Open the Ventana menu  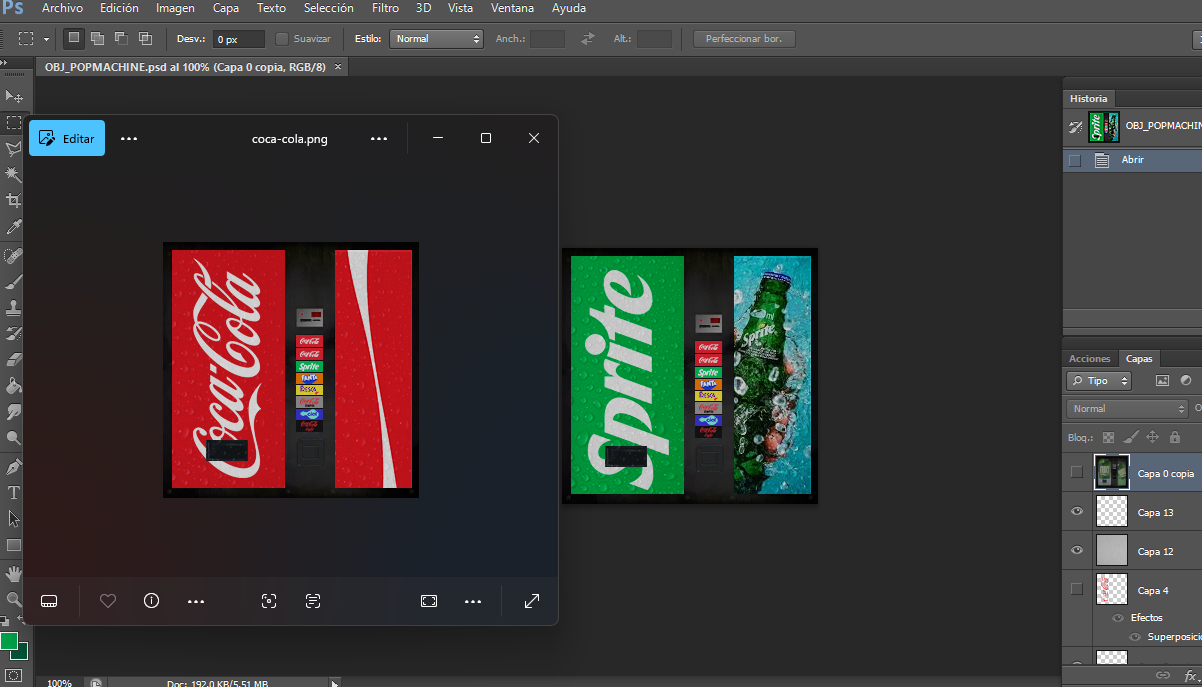[x=512, y=8]
